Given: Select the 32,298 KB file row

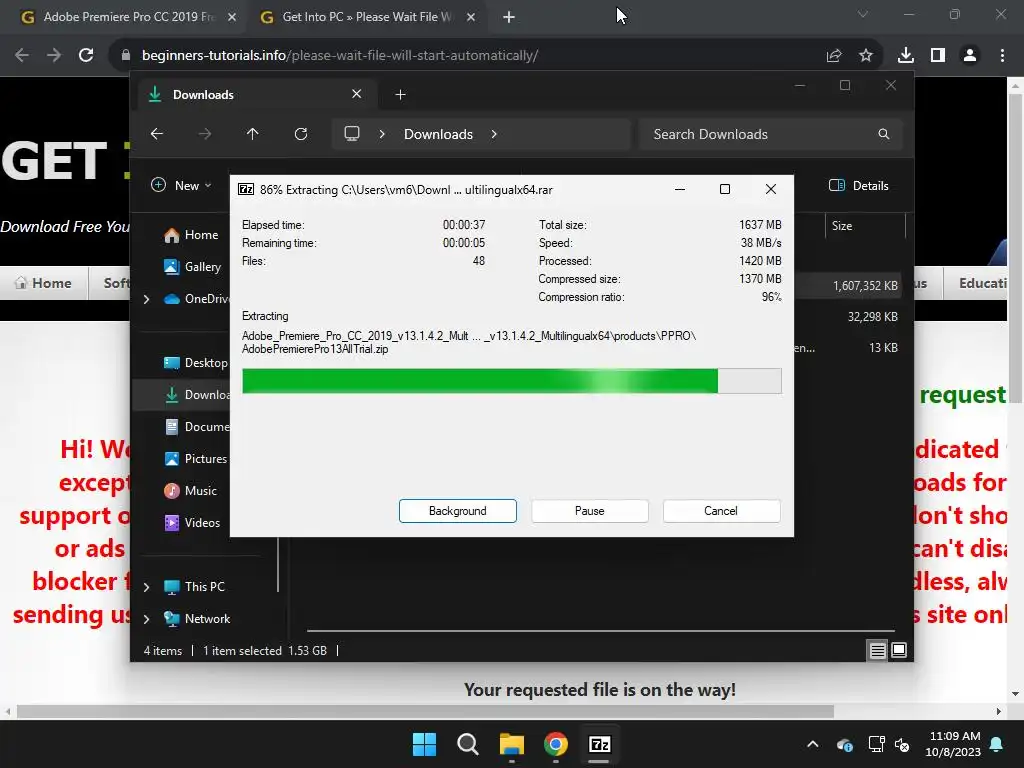Looking at the screenshot, I should click(848, 317).
